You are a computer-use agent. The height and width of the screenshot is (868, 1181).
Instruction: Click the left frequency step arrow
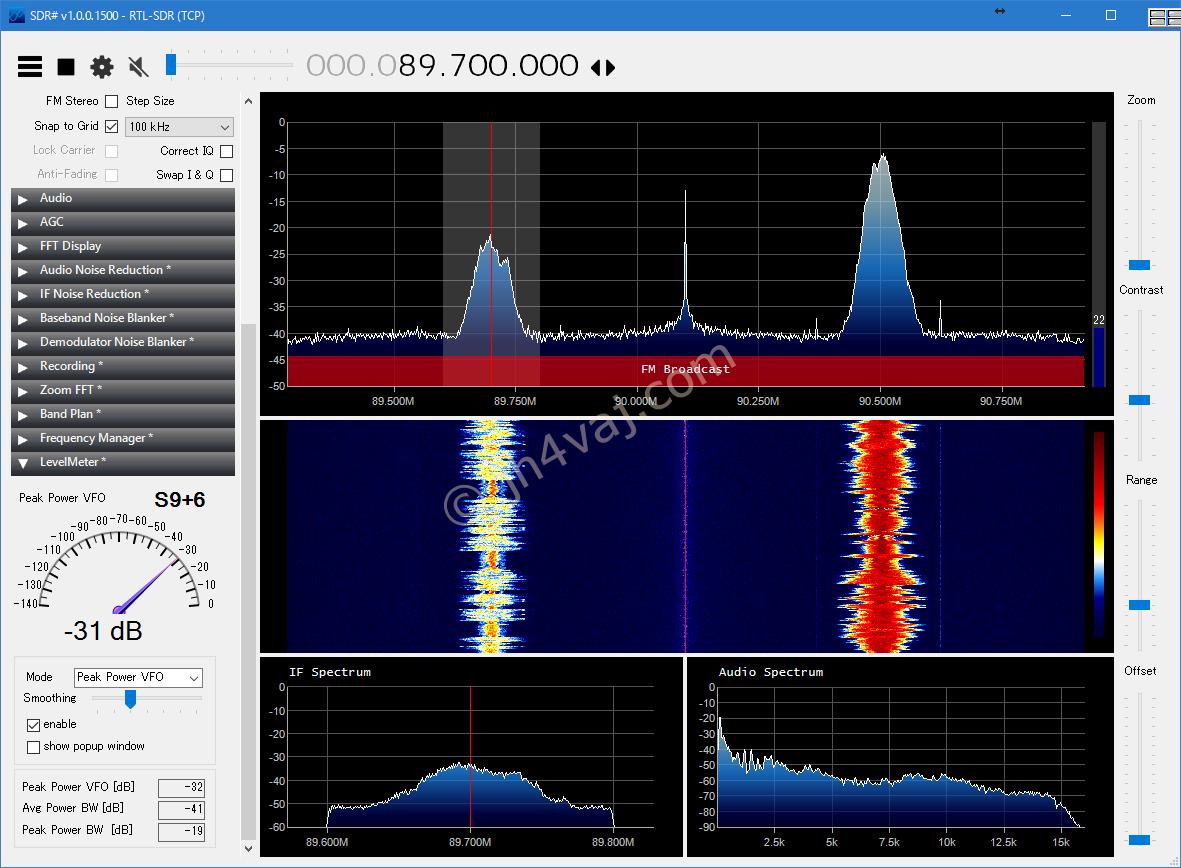point(596,68)
